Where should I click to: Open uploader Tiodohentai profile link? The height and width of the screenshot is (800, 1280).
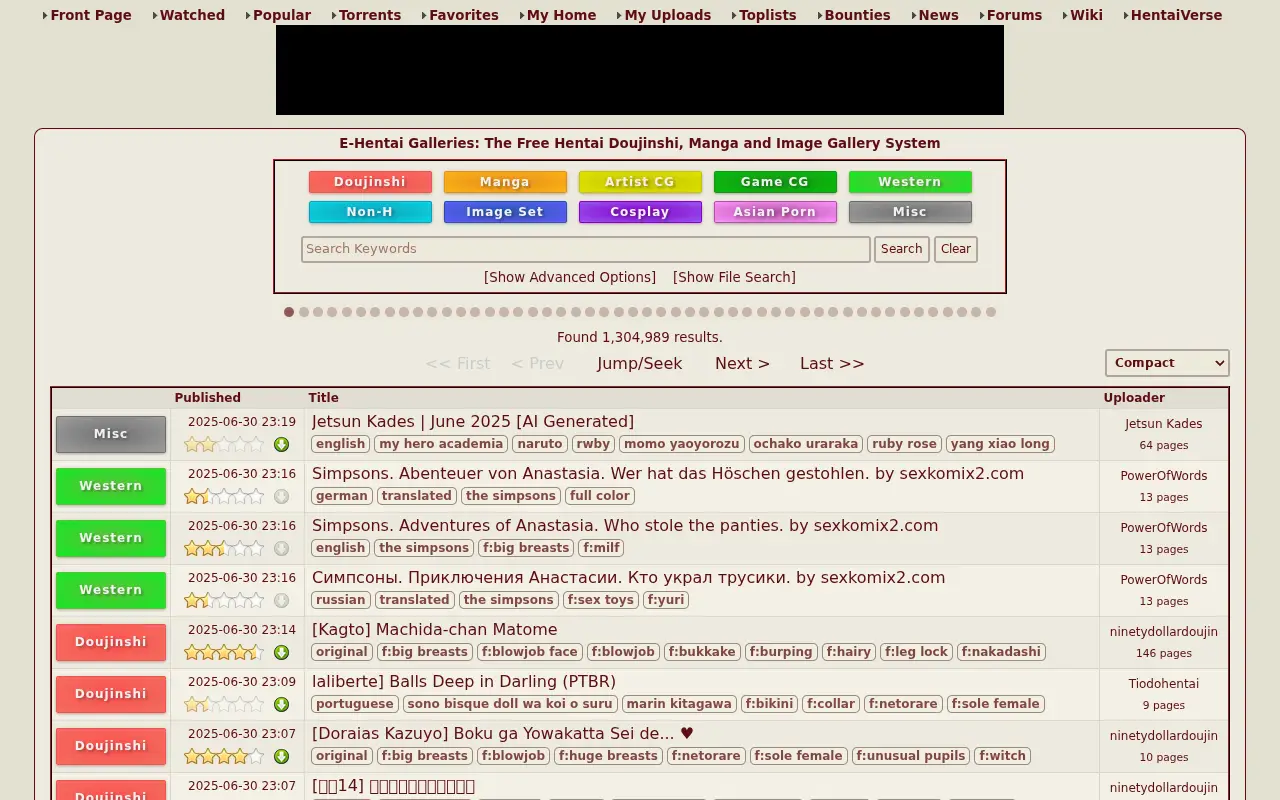pos(1164,684)
